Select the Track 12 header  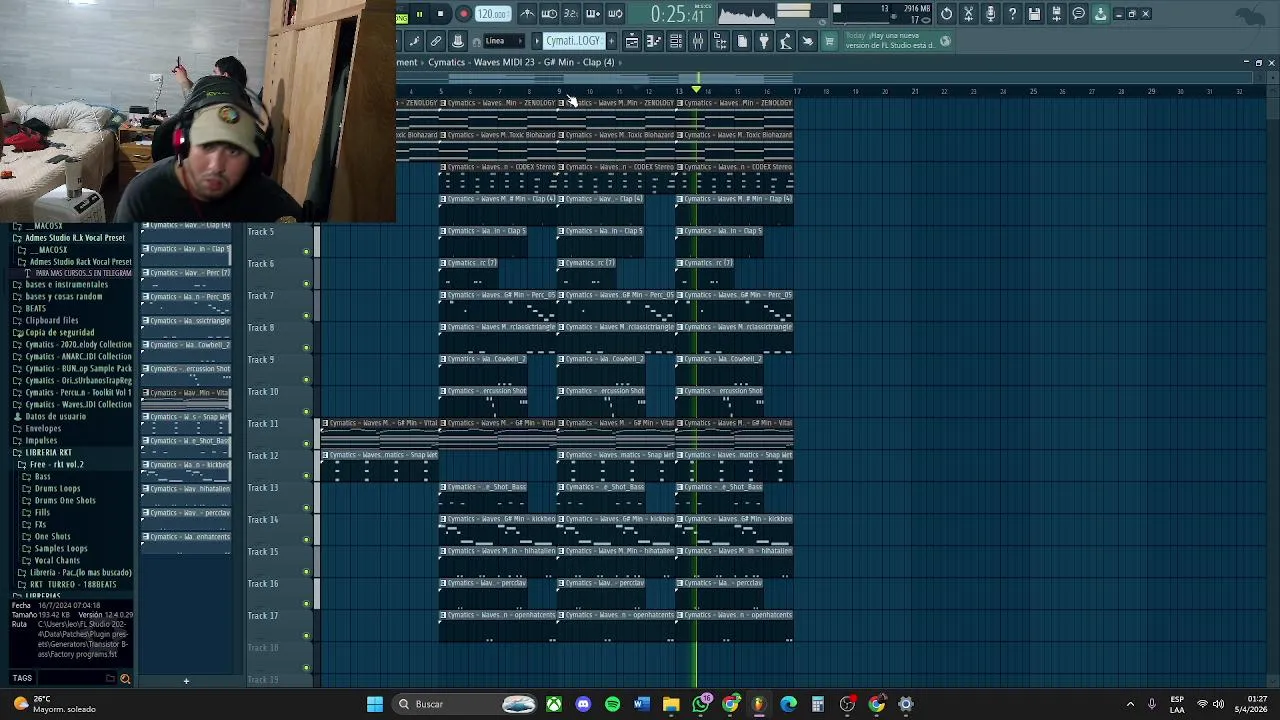click(278, 463)
